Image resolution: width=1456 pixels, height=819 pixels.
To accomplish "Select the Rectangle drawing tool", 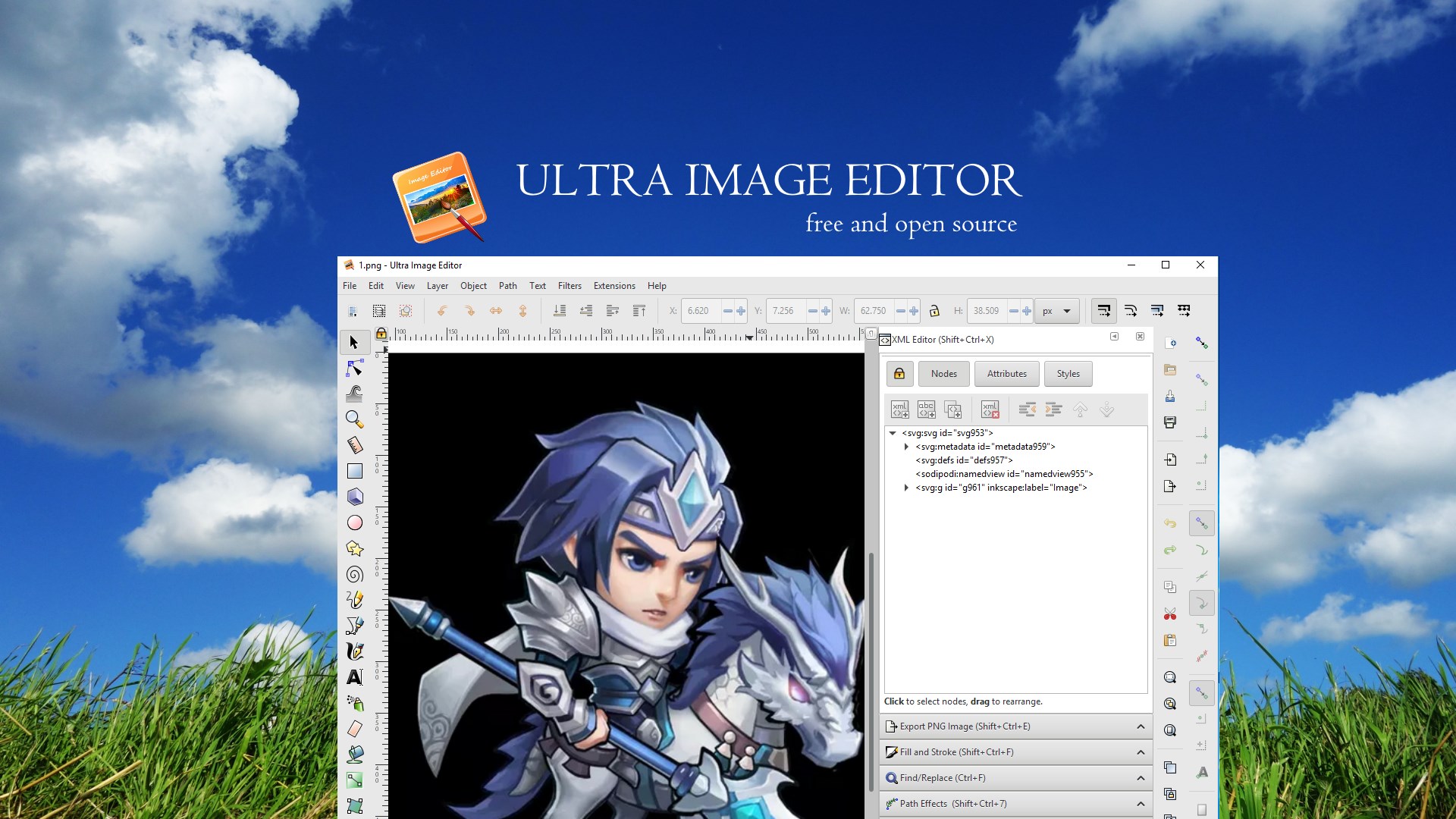I will tap(354, 471).
